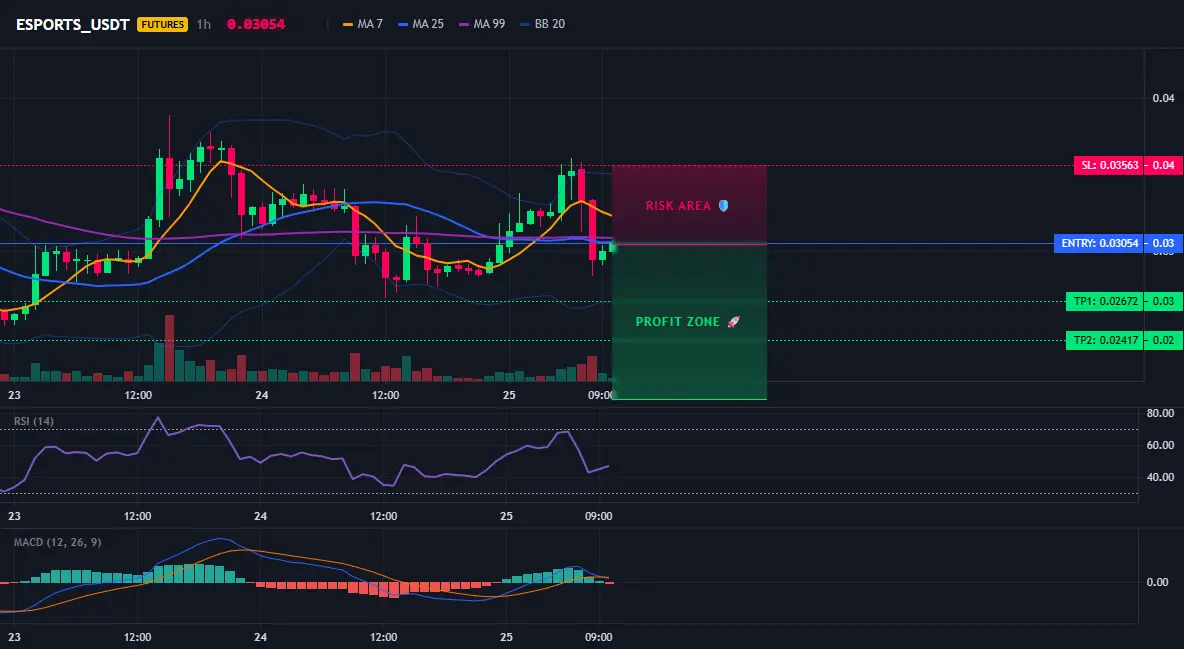Viewport: 1184px width, 649px height.
Task: Toggle the BB 20 legend entry
Action: click(x=543, y=24)
